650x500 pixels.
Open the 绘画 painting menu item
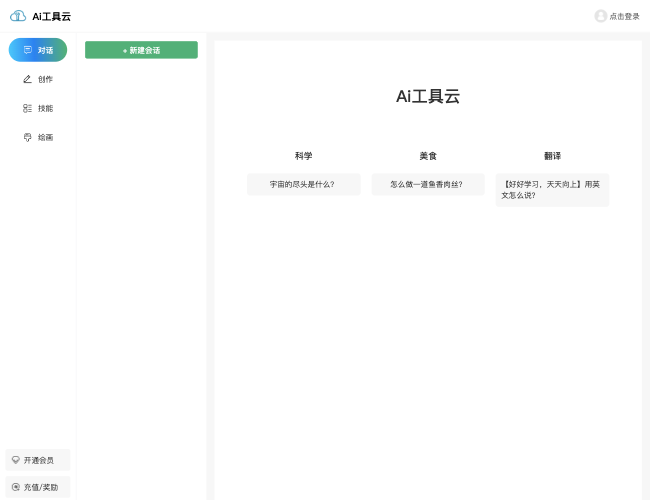(x=38, y=137)
